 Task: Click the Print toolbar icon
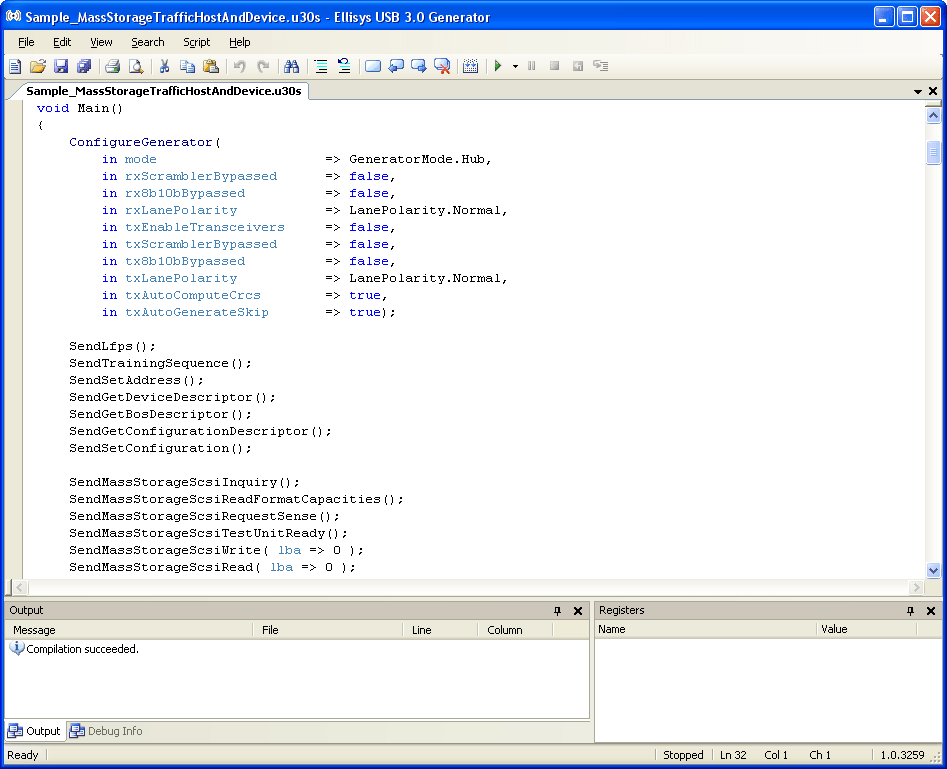click(112, 66)
